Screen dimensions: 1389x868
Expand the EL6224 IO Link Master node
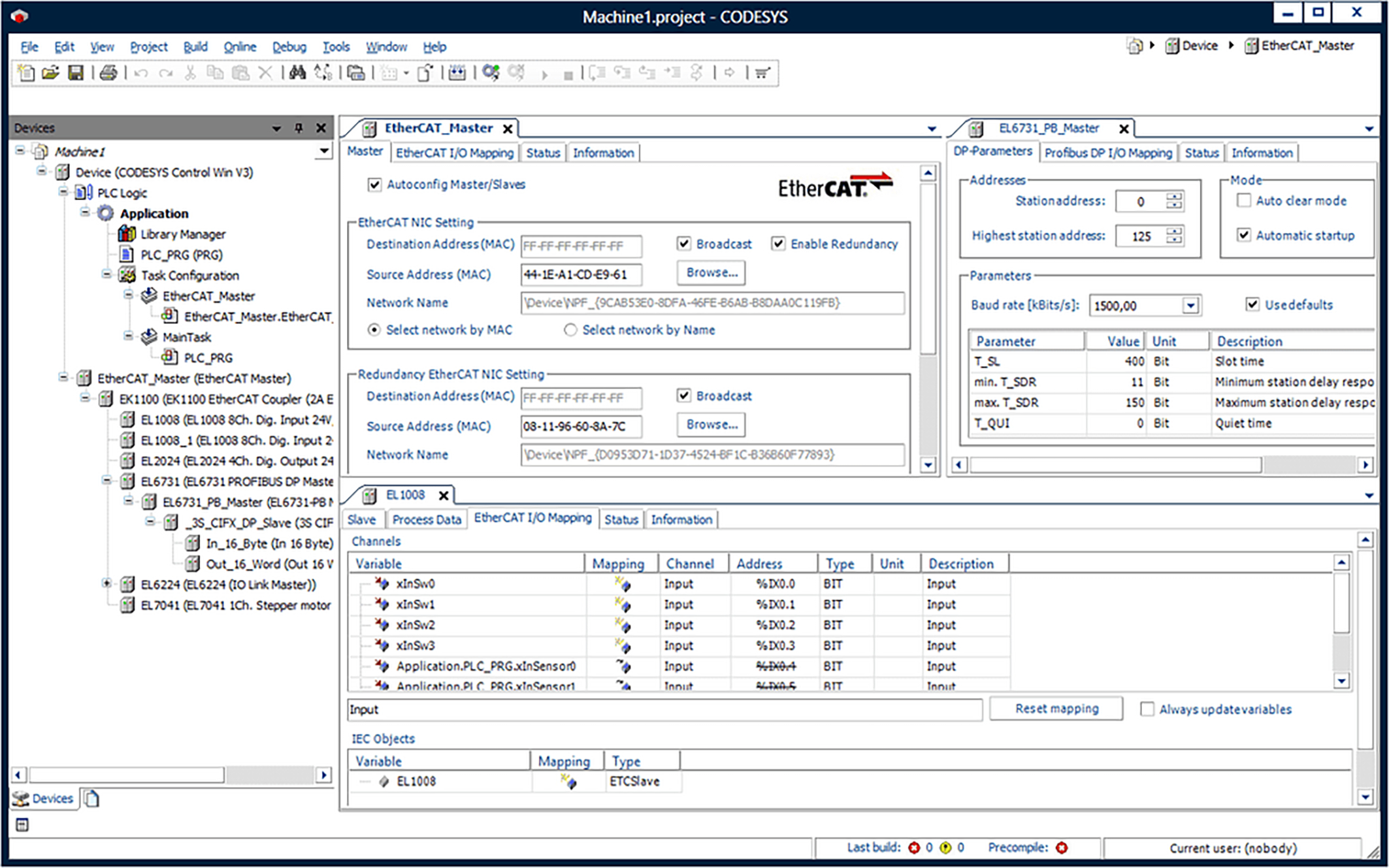(x=106, y=584)
